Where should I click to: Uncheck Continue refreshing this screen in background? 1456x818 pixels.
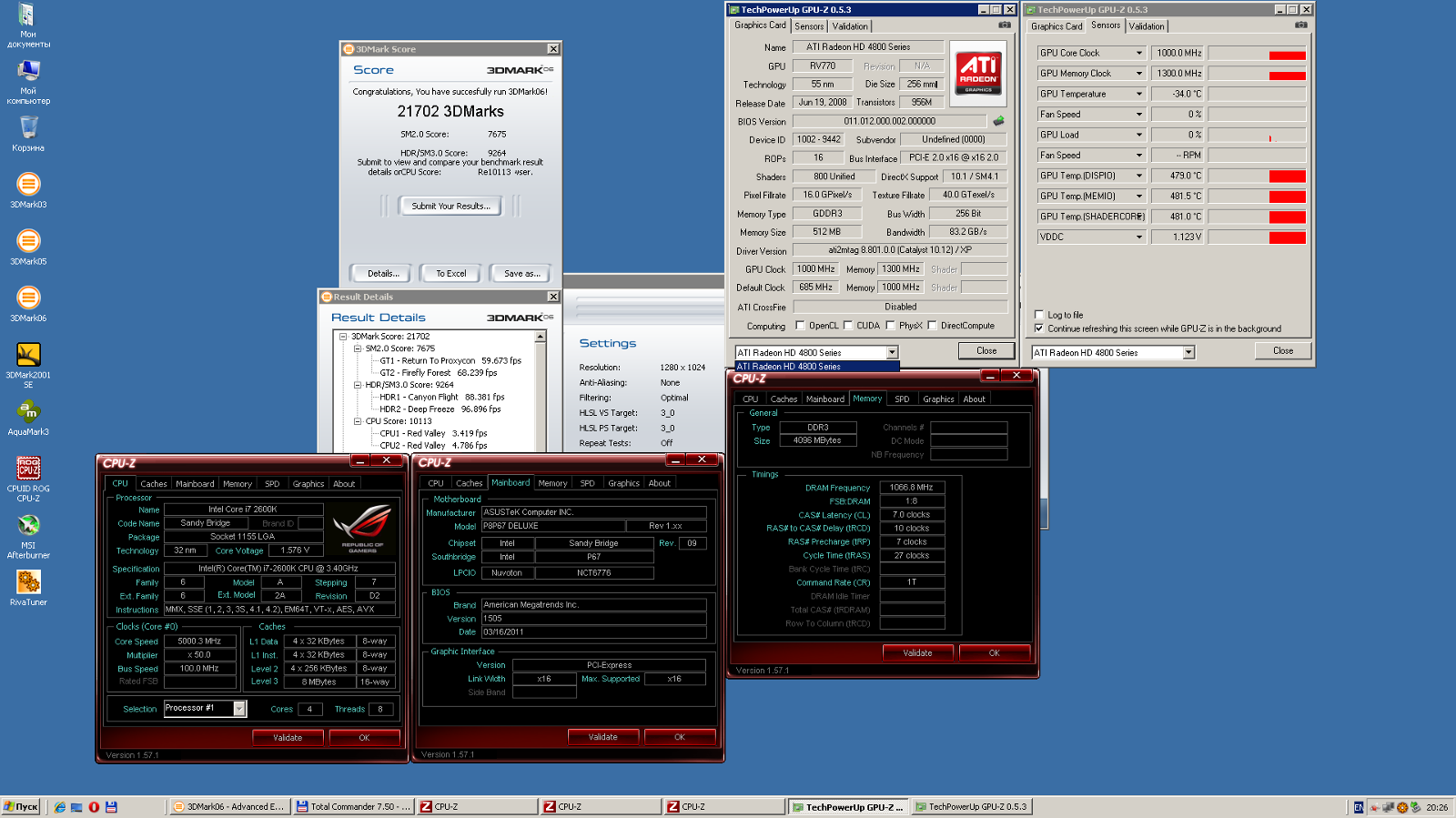click(x=1039, y=328)
